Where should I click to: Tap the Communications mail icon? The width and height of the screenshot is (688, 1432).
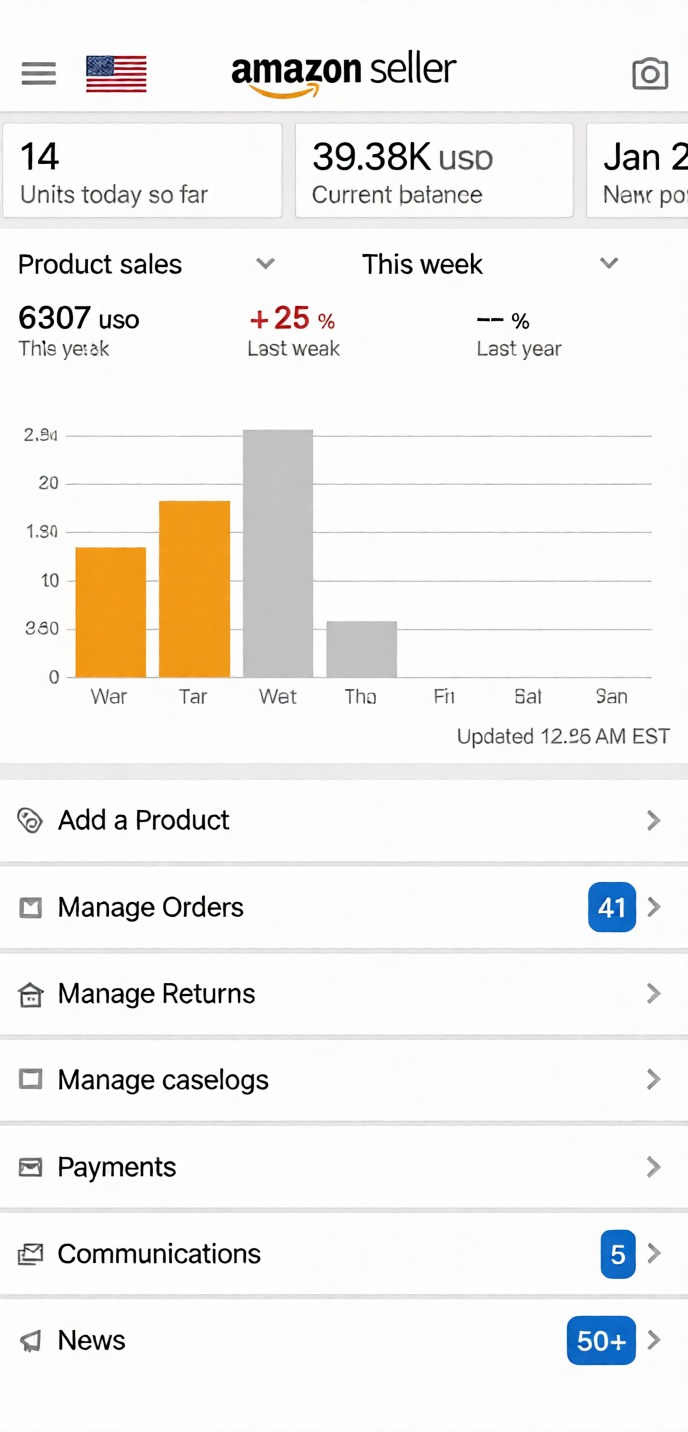click(x=31, y=1254)
